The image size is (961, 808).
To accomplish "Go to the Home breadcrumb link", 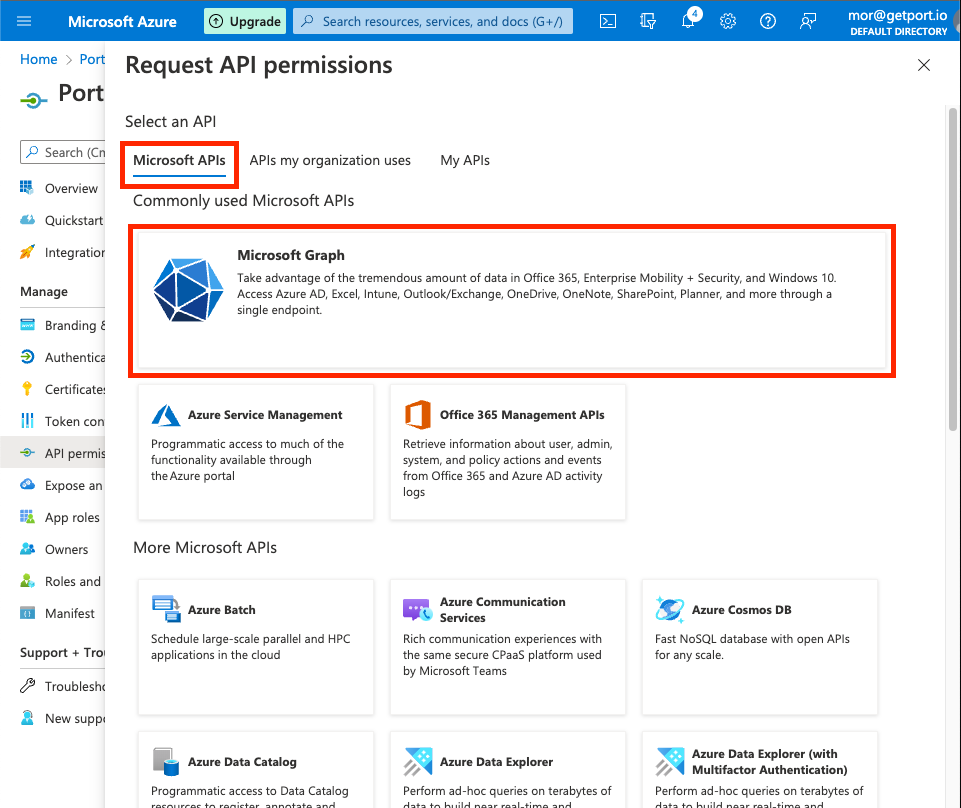I will pyautogui.click(x=38, y=59).
